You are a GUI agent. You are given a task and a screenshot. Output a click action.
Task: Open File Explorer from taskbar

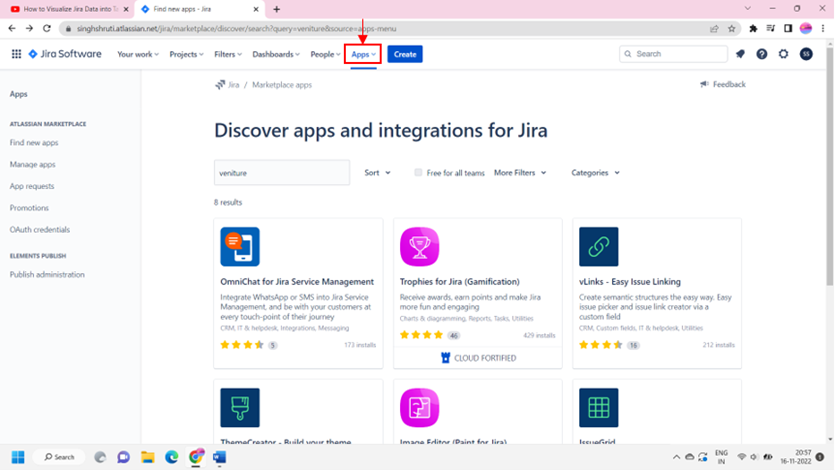(x=148, y=457)
